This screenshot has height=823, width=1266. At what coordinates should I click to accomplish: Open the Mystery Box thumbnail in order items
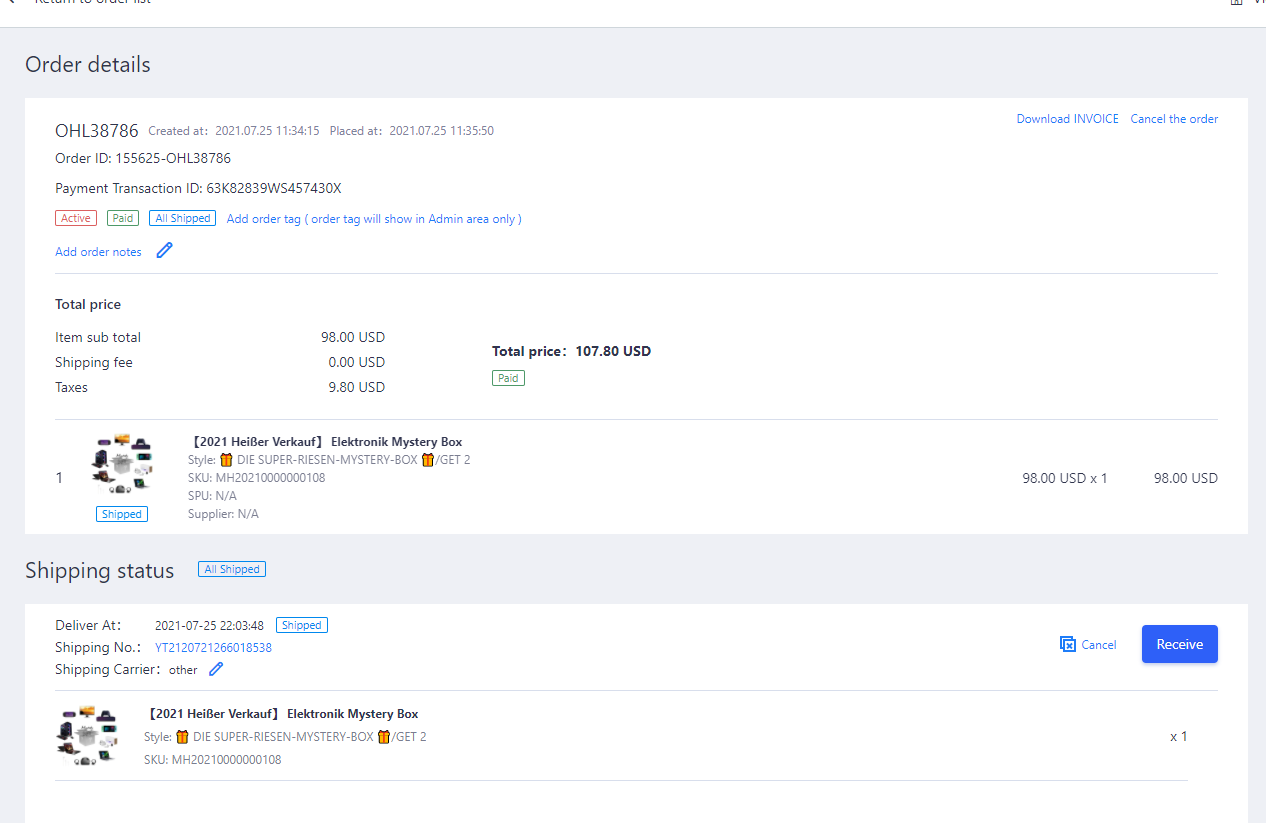pos(121,465)
